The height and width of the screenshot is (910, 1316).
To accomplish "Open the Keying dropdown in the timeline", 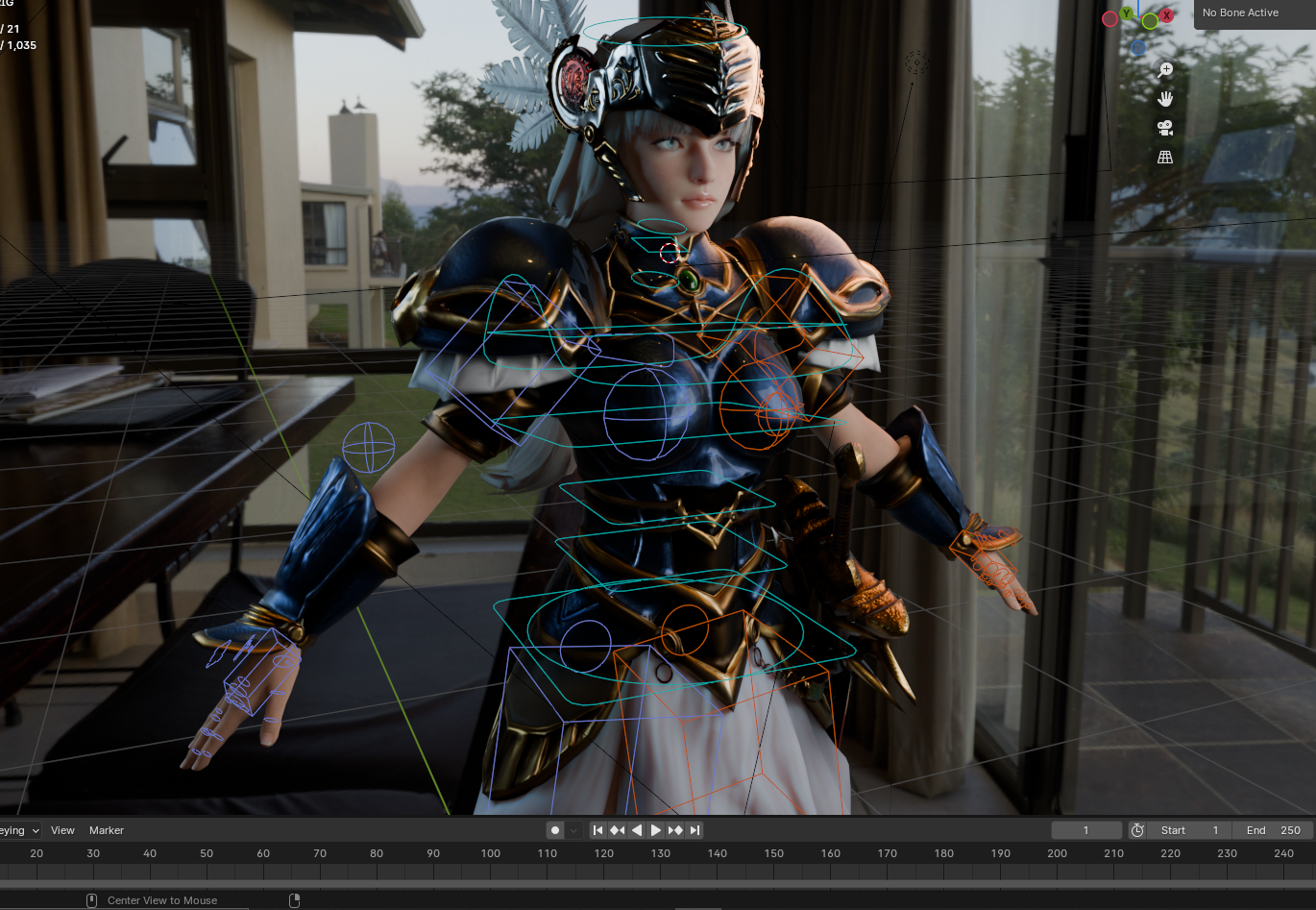I will 19,830.
